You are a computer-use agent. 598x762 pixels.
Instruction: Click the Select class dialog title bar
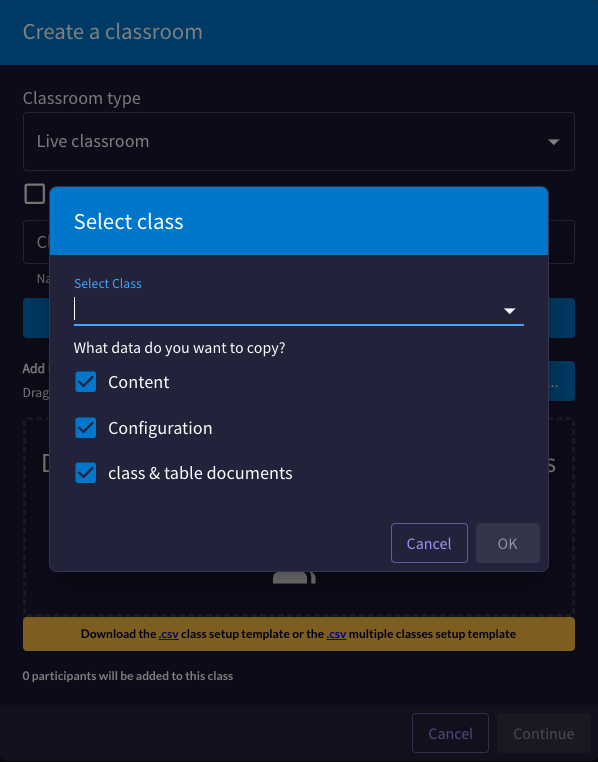[x=299, y=221]
